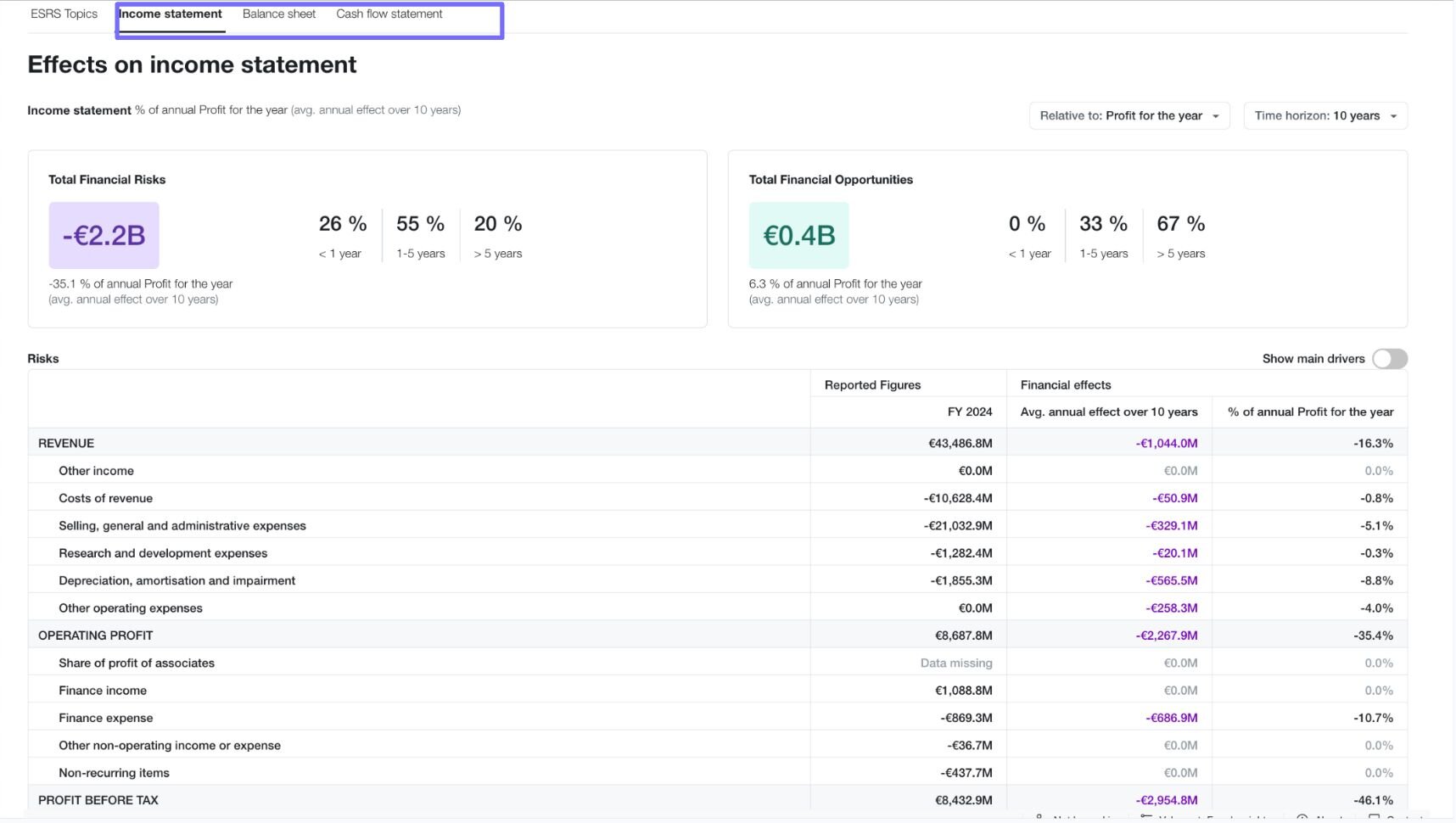The width and height of the screenshot is (1456, 823).
Task: Click the -€2,267.9M operating profit effect
Action: (1167, 635)
